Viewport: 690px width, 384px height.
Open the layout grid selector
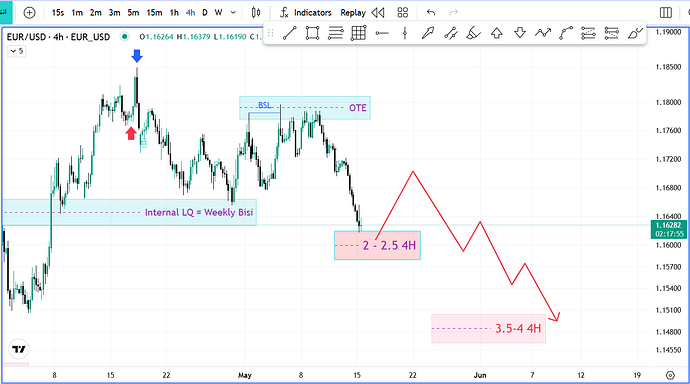(x=403, y=13)
